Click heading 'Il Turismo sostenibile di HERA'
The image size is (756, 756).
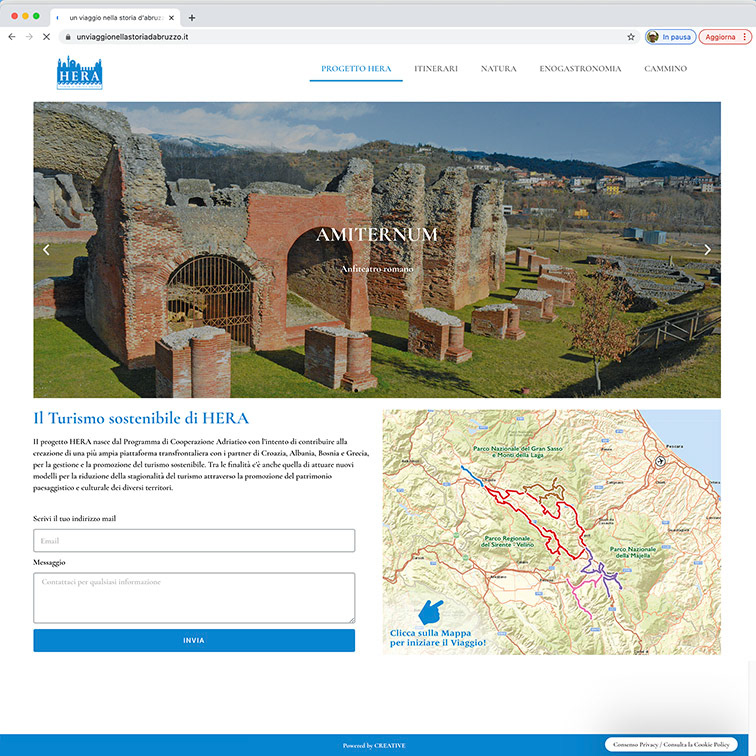pyautogui.click(x=141, y=418)
